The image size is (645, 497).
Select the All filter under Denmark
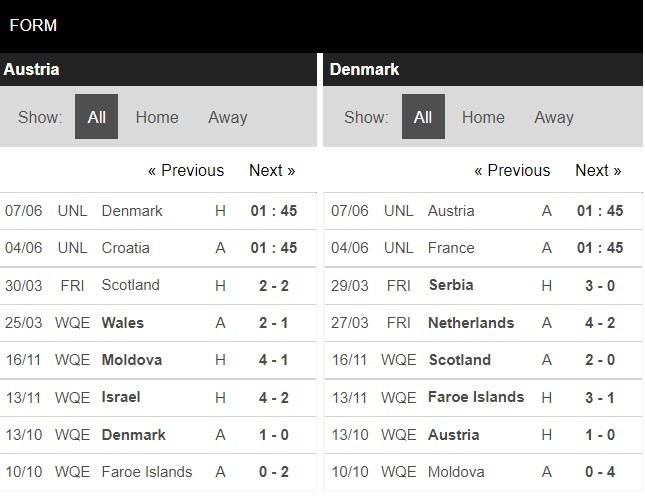423,116
